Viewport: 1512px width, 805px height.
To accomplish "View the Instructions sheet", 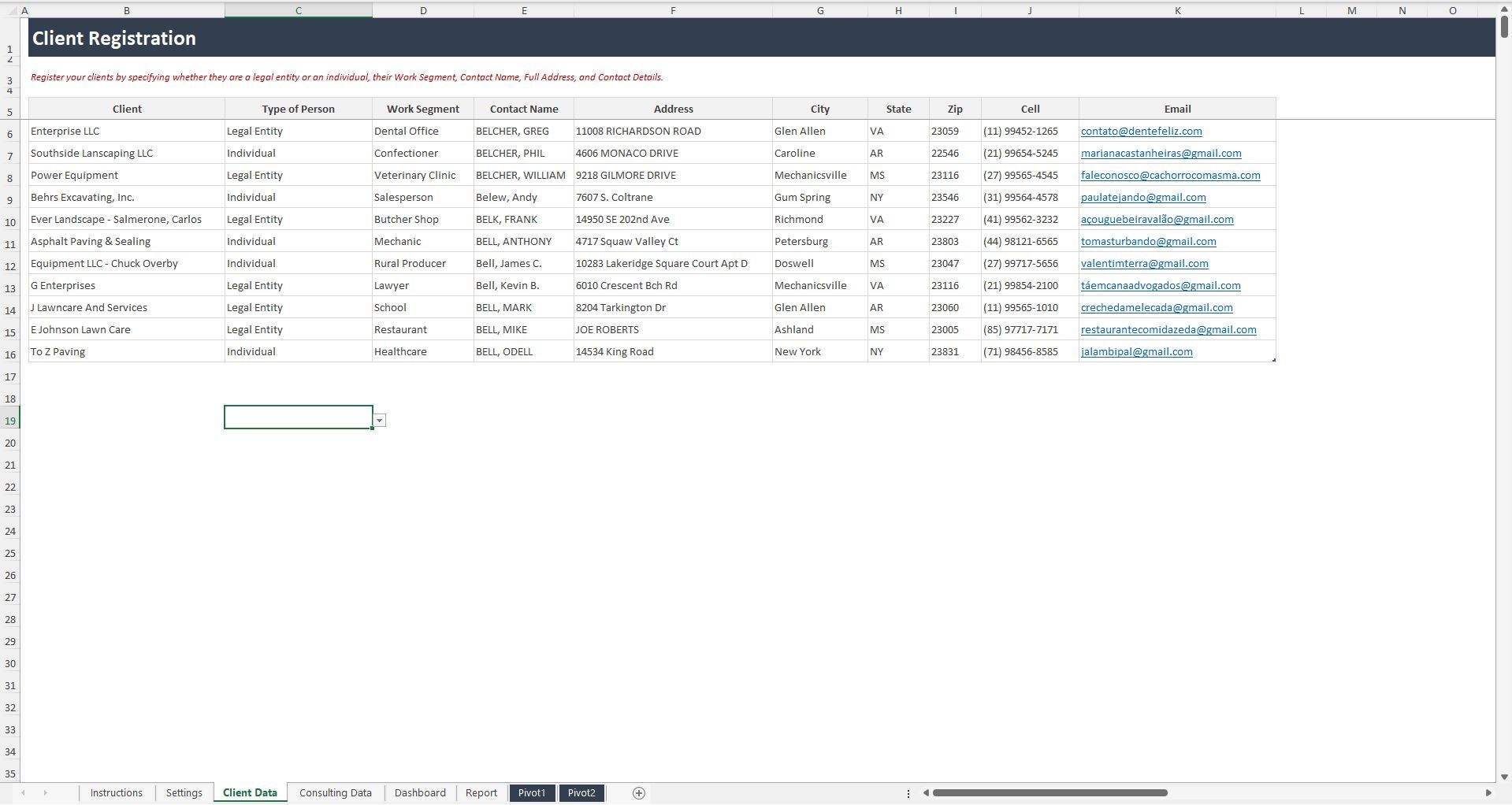I will [x=116, y=793].
